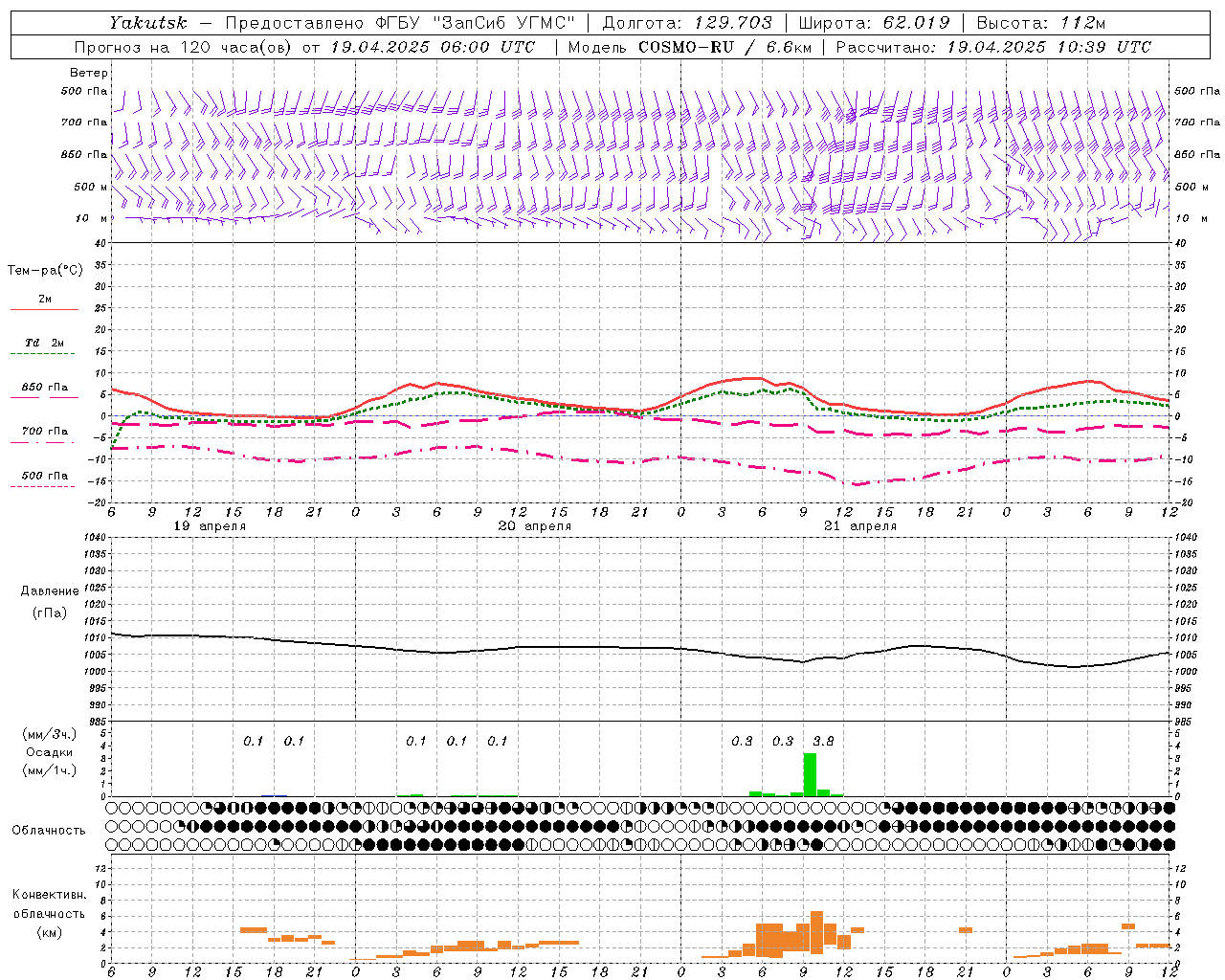The width and height of the screenshot is (1225, 980).
Task: Click the 'Рассчитано: 19.04.2025 10:39 UTC' text
Action: tap(993, 47)
